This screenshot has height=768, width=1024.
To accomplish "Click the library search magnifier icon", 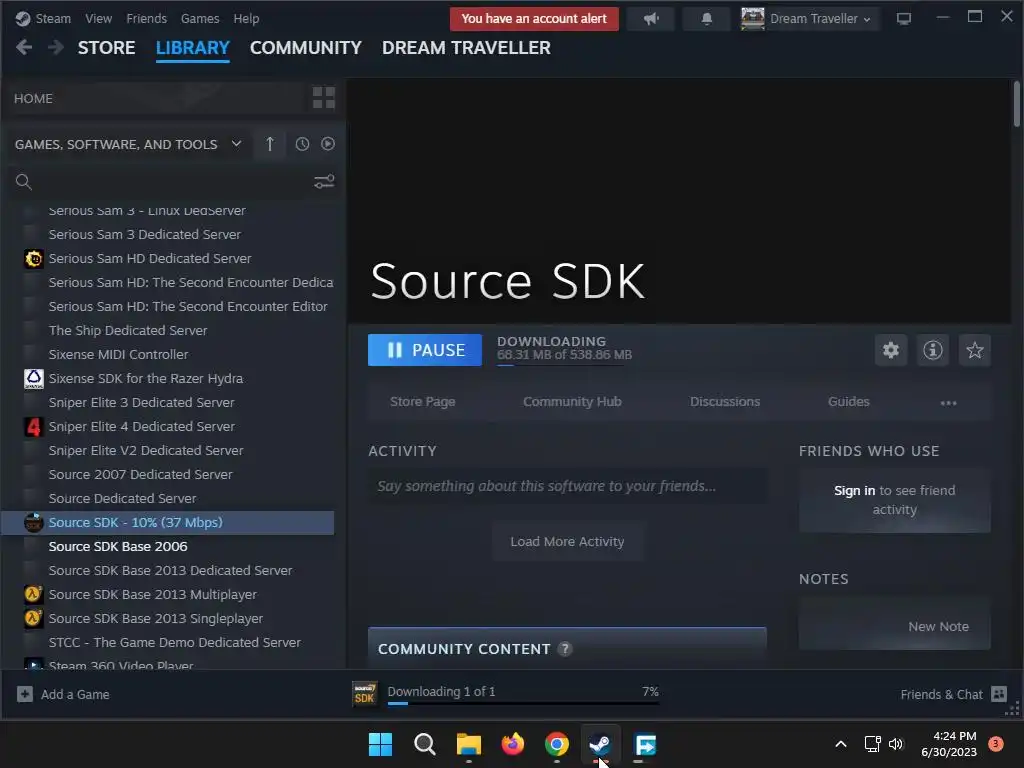I will (24, 182).
